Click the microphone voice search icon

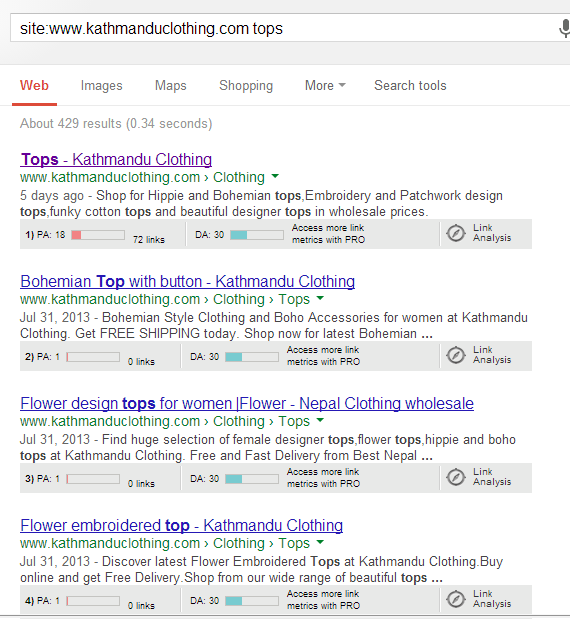[x=564, y=29]
